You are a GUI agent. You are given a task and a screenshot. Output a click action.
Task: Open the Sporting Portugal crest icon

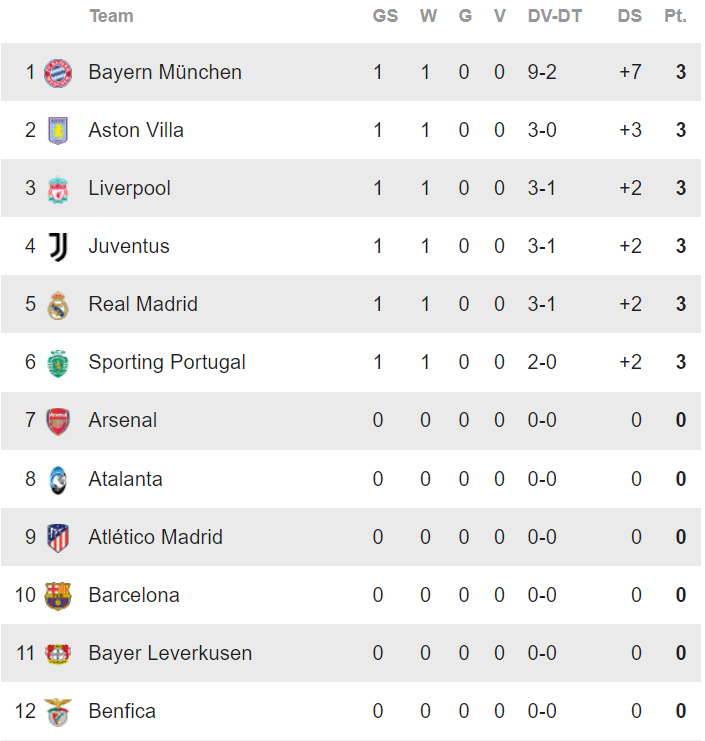click(x=58, y=363)
